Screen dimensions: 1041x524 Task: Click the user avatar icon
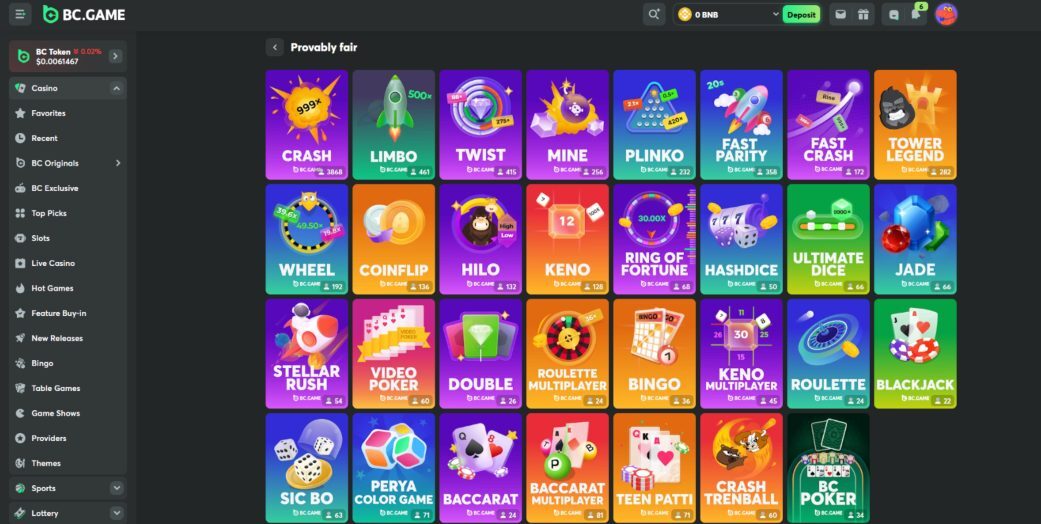click(946, 14)
